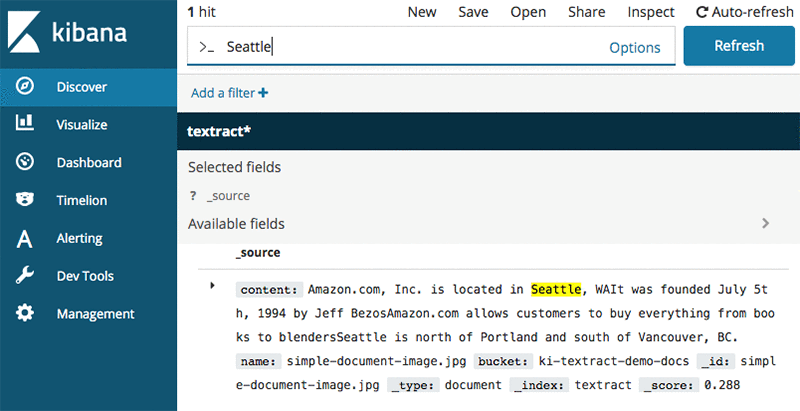Open Visualize via bar chart icon
The image size is (800, 411).
[24, 122]
